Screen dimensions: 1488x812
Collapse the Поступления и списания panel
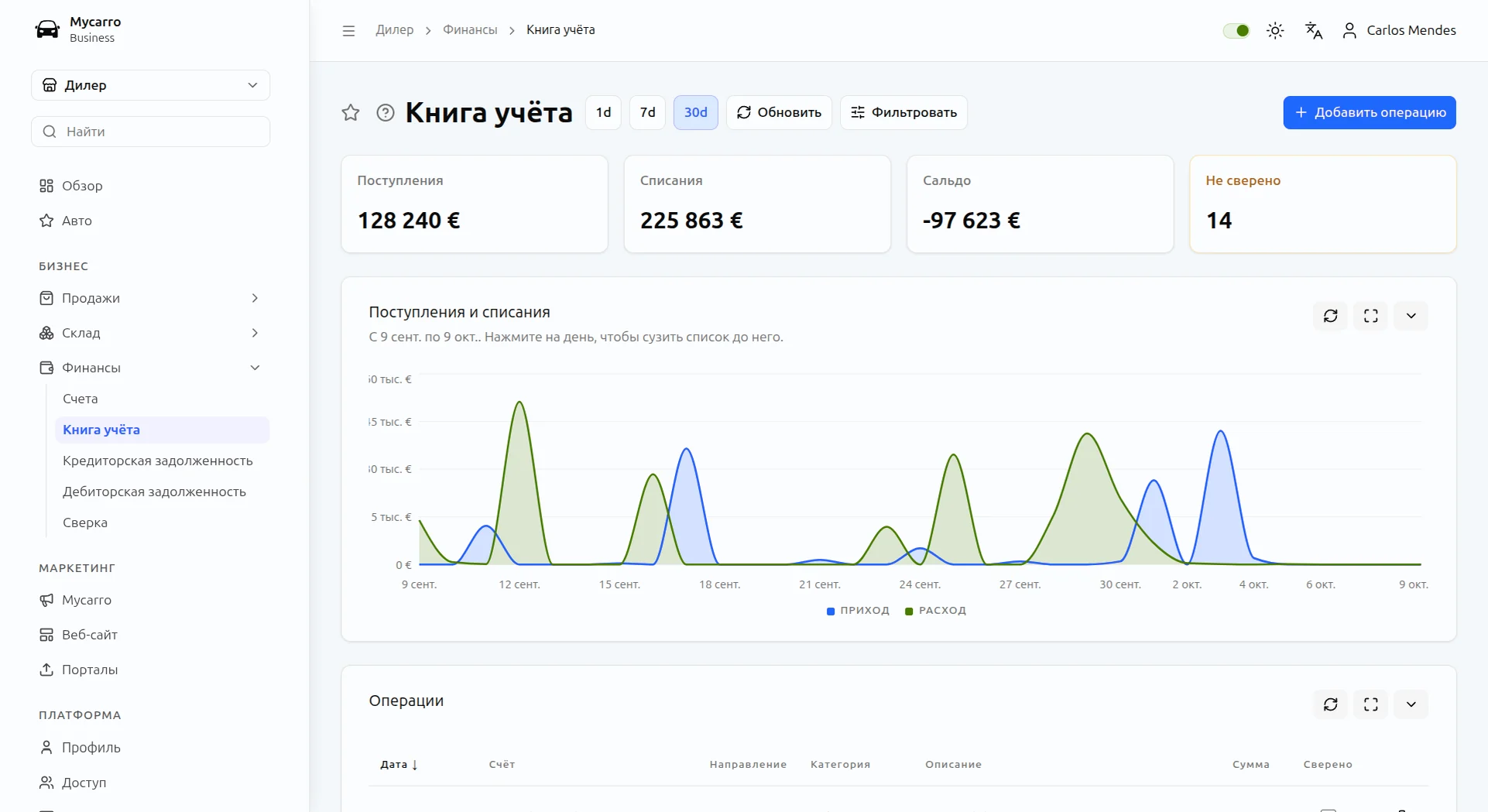(1411, 316)
